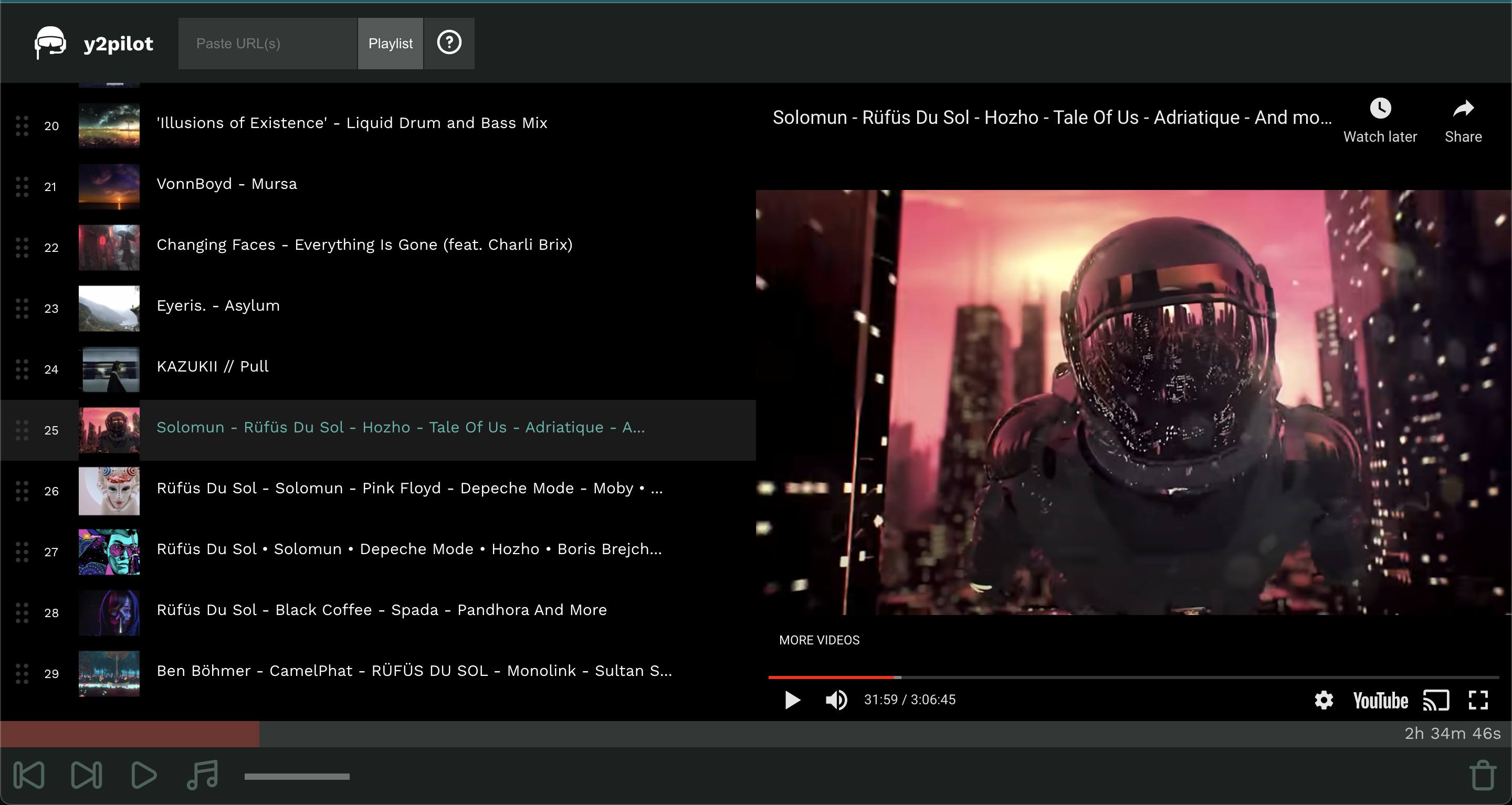Select track 23 Eyeris - Asylum

(x=218, y=305)
